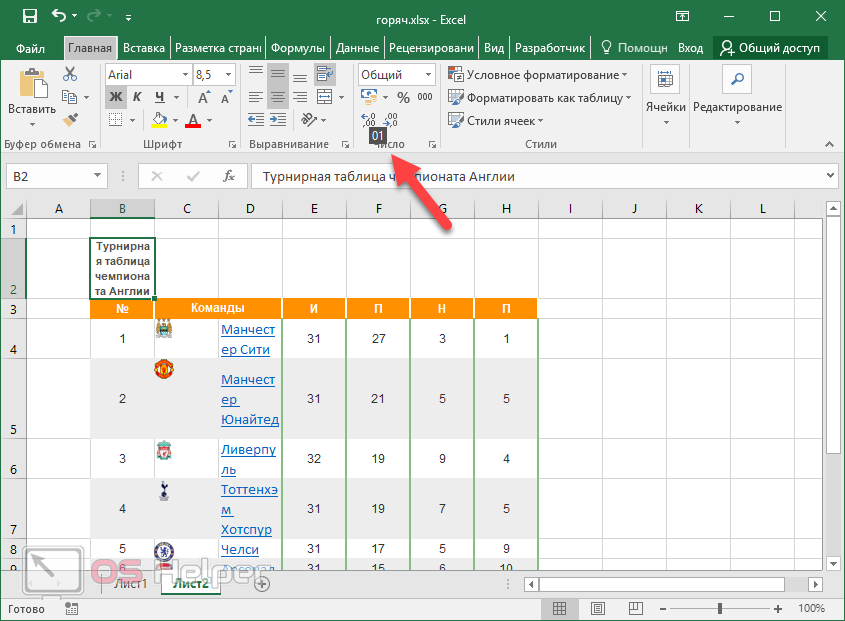Click Save icon in quick access toolbar
845x621 pixels.
(x=30, y=17)
